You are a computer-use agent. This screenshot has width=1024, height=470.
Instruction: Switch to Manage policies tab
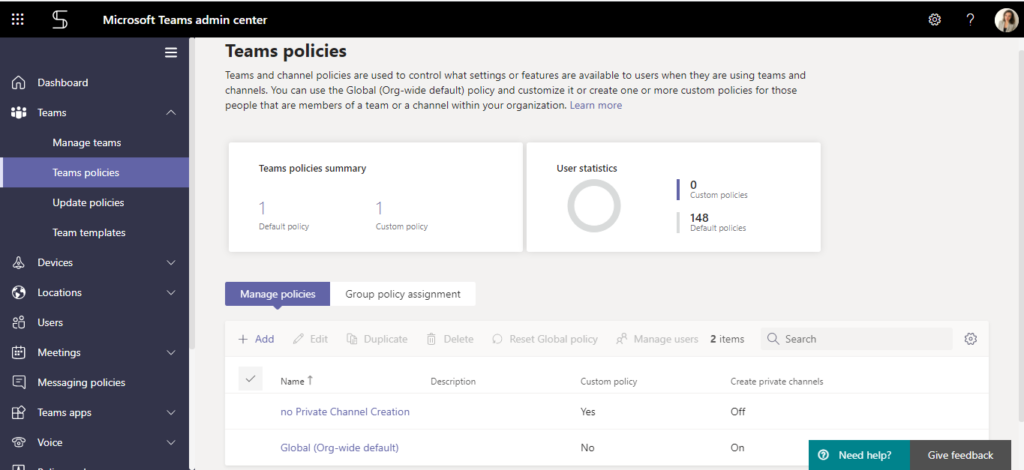click(278, 294)
